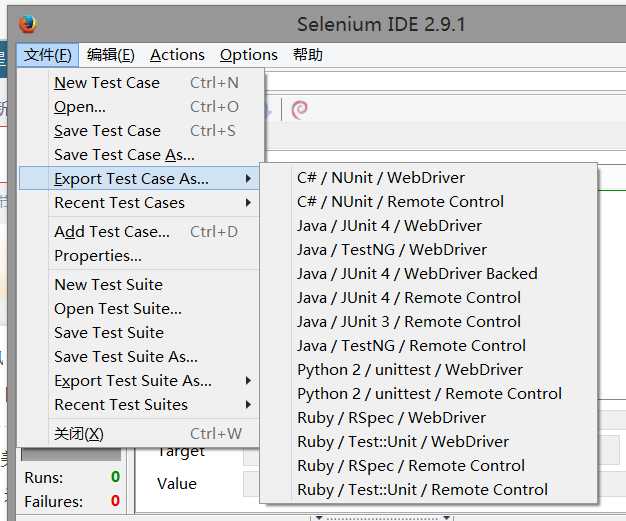The width and height of the screenshot is (626, 521).
Task: Choose New Test Suite
Action: click(141, 285)
